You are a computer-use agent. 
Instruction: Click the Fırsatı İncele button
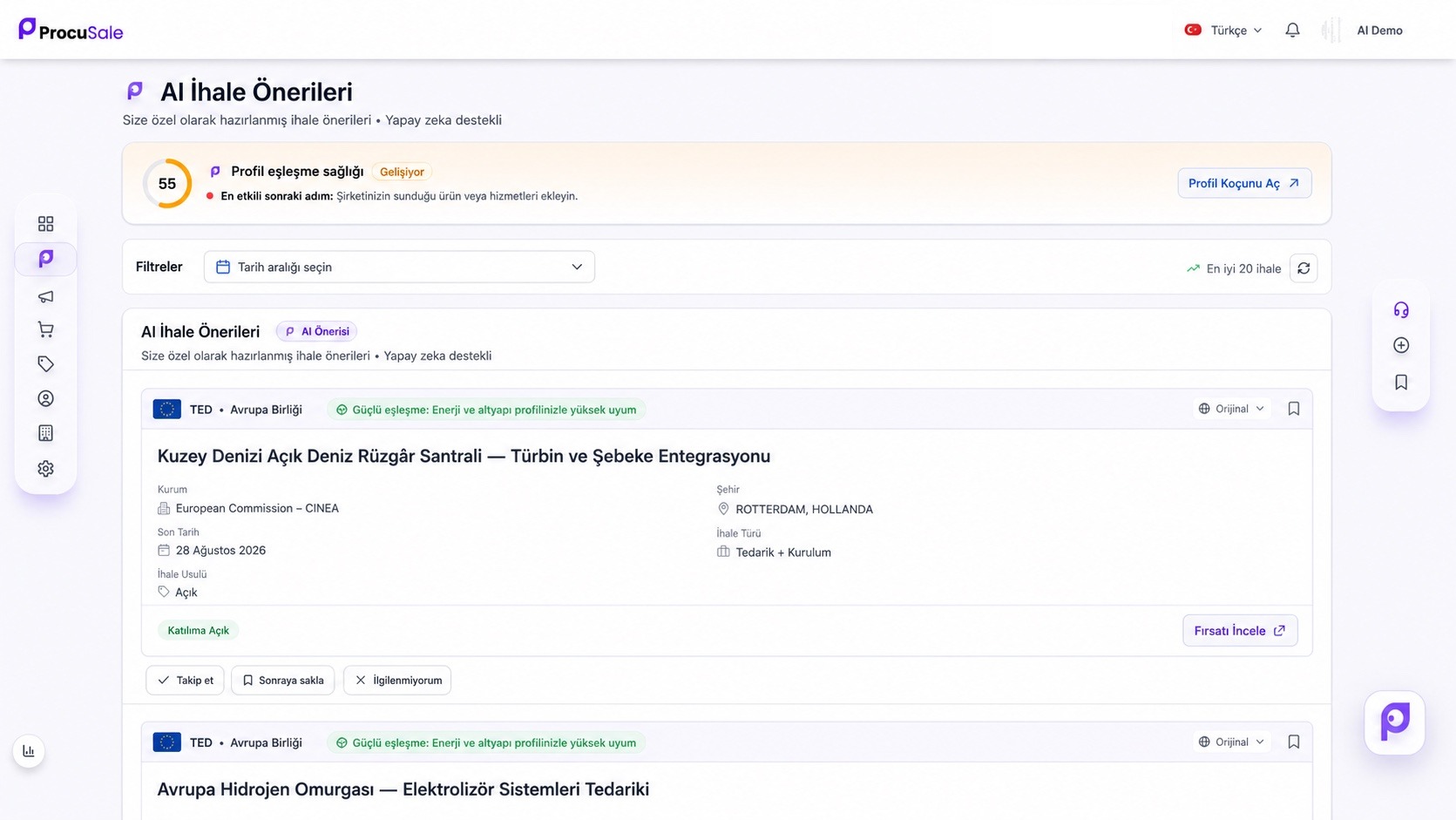(1240, 631)
